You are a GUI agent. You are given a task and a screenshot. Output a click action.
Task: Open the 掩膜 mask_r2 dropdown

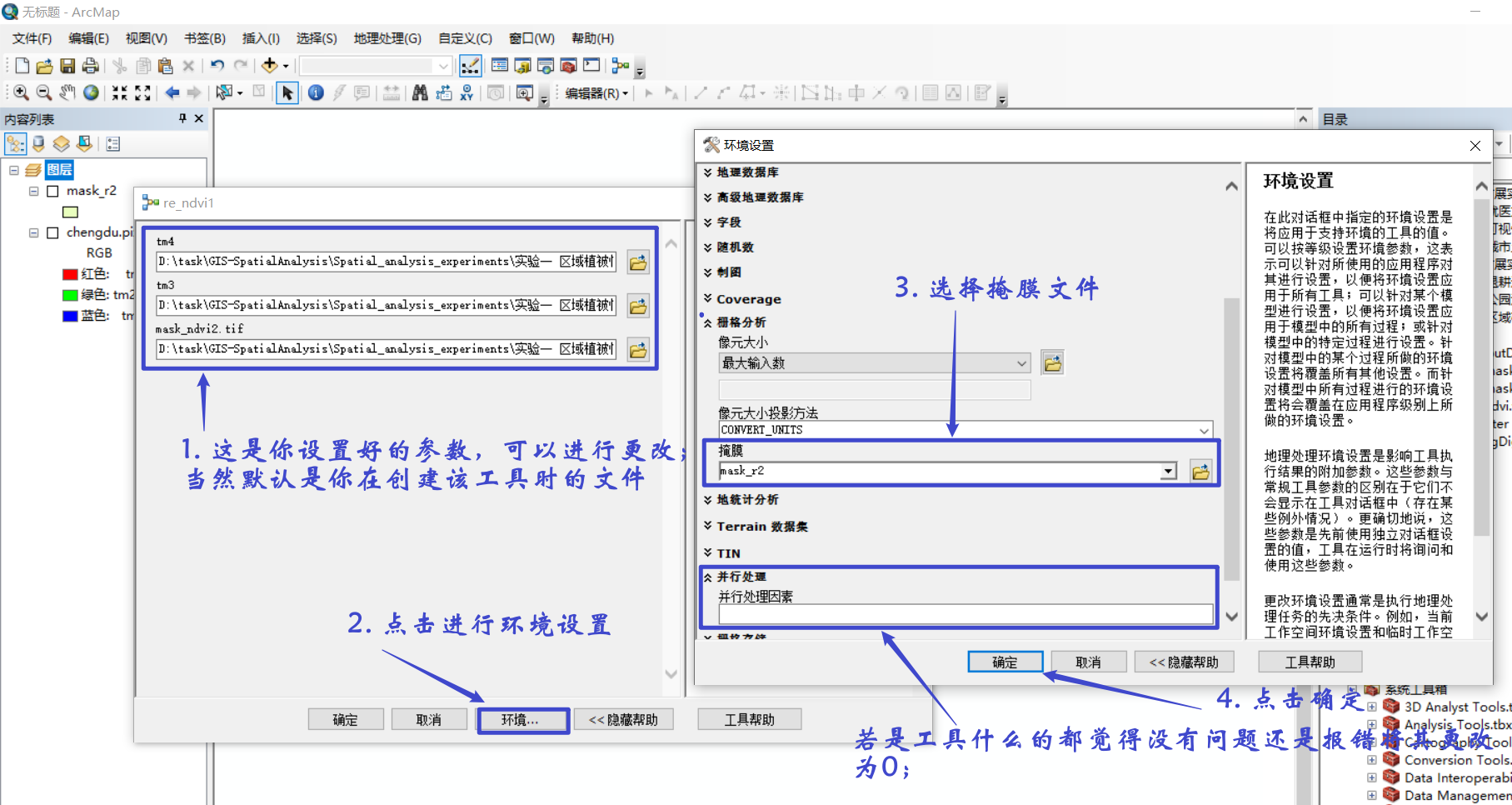click(x=1169, y=472)
